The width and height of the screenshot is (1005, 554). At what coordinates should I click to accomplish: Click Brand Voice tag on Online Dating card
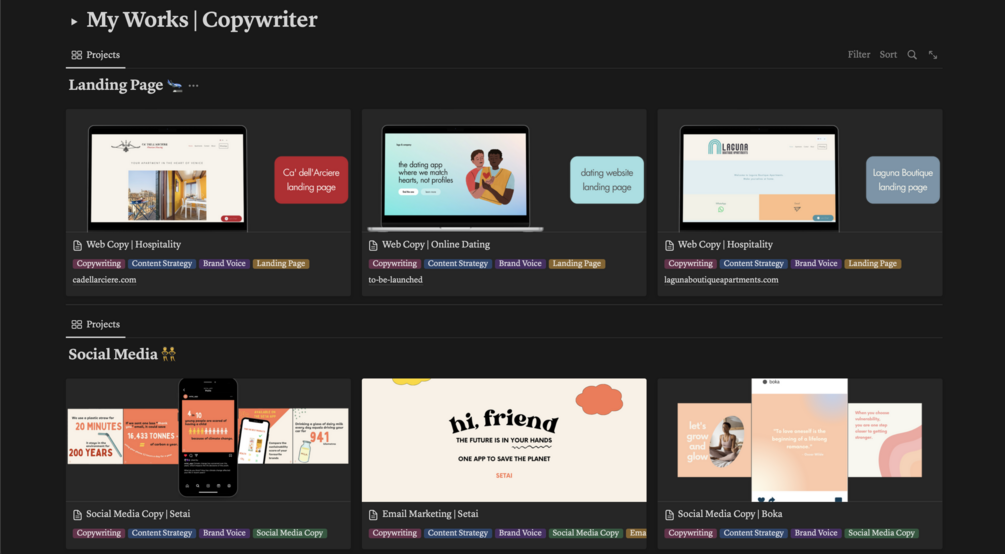(x=520, y=264)
